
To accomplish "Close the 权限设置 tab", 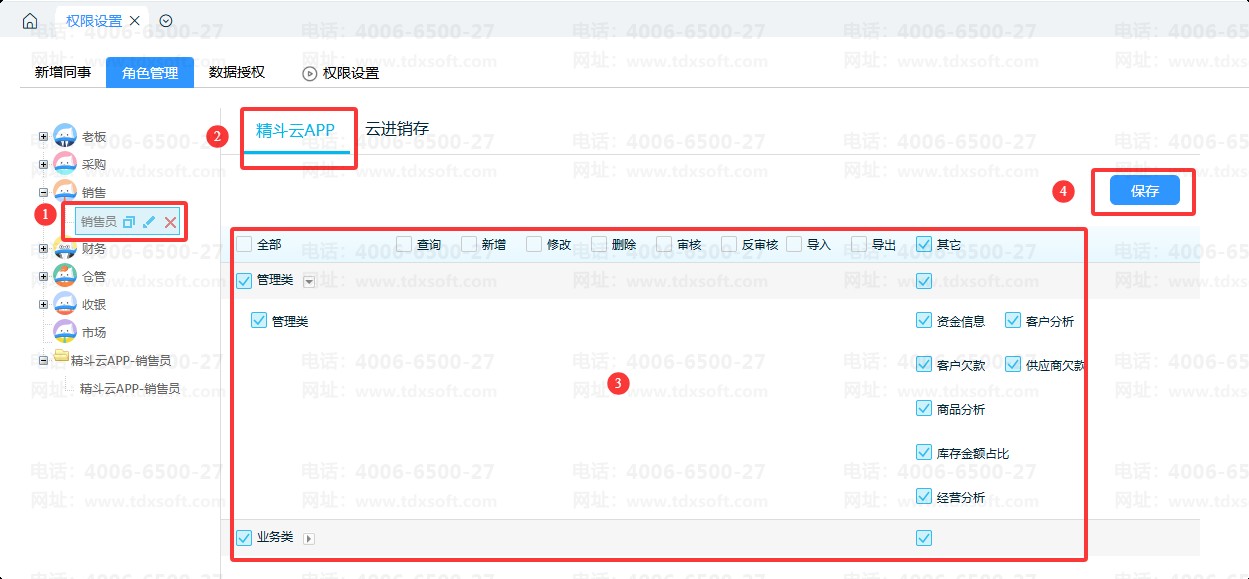I will click(x=134, y=21).
